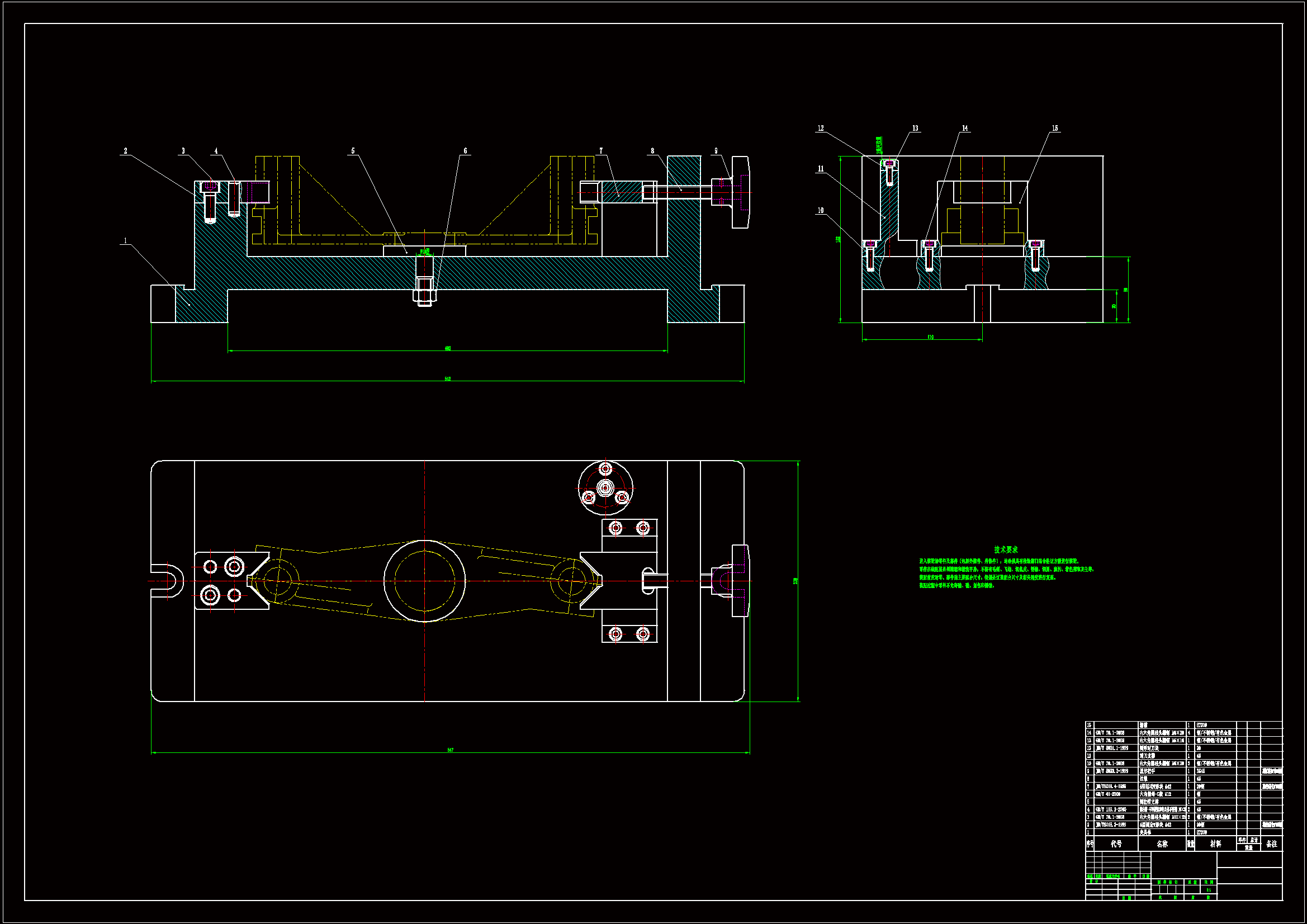Click the 名称 column header in parts list
The height and width of the screenshot is (924, 1307).
pos(1162,844)
